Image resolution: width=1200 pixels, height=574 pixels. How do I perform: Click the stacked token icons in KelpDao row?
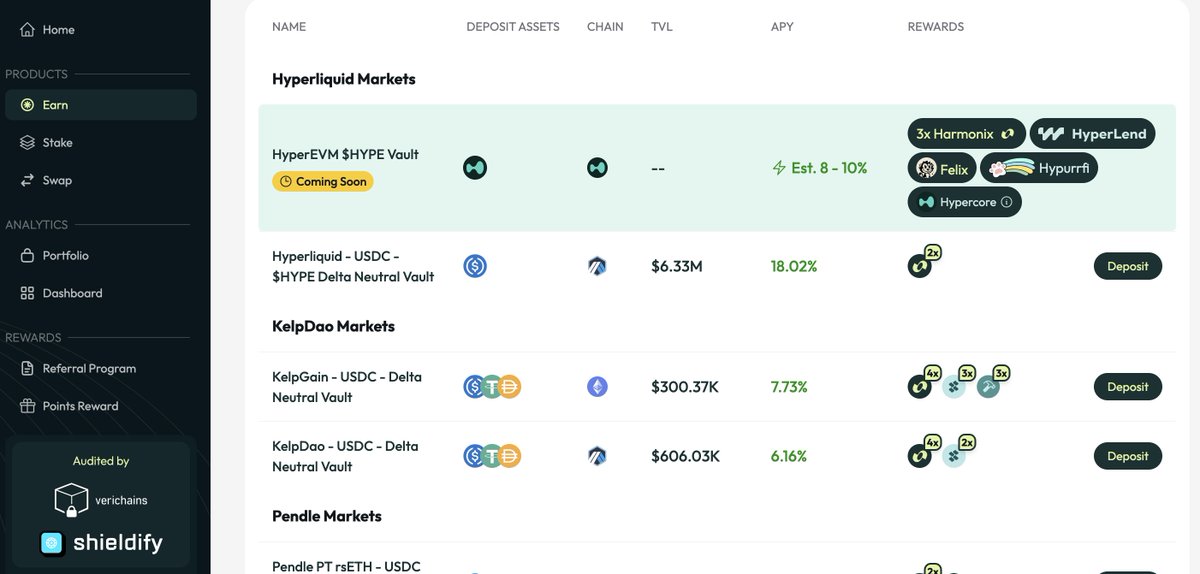click(493, 456)
